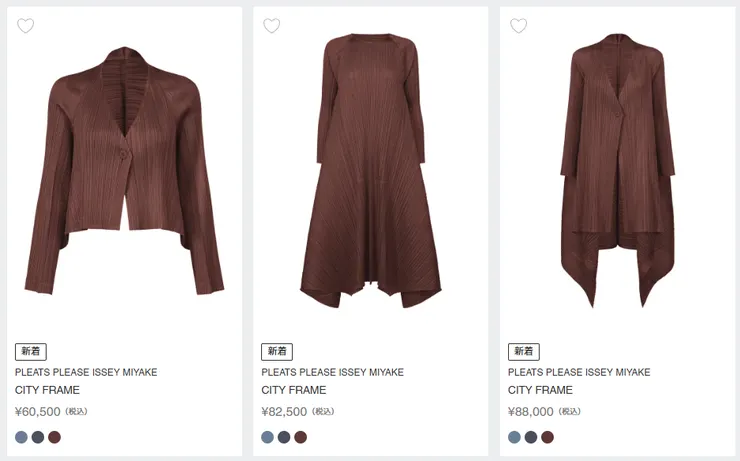This screenshot has height=461, width=740.
Task: Open the short cardigan product image
Action: point(124,170)
